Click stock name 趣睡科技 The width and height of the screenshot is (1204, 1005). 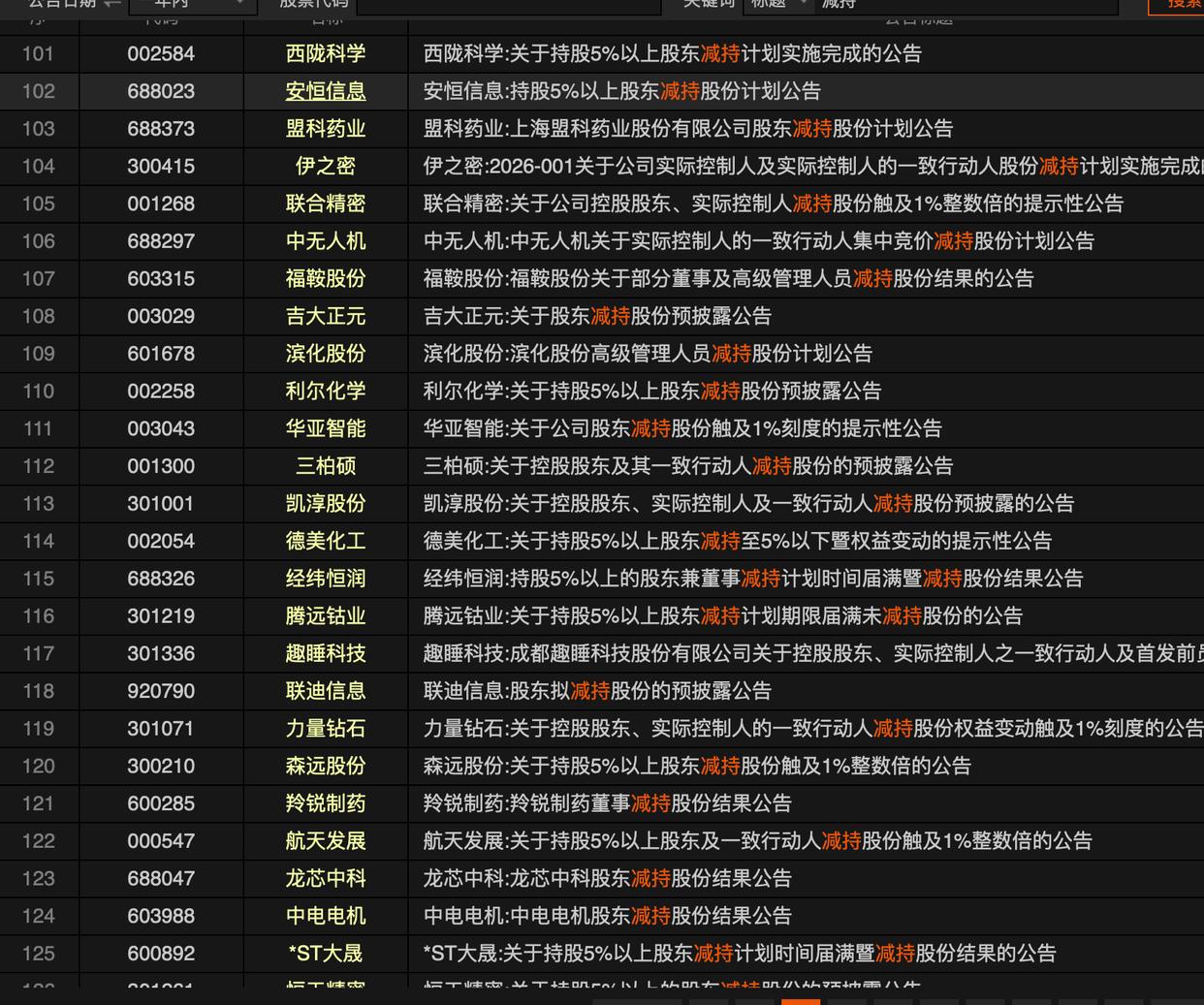(x=326, y=653)
